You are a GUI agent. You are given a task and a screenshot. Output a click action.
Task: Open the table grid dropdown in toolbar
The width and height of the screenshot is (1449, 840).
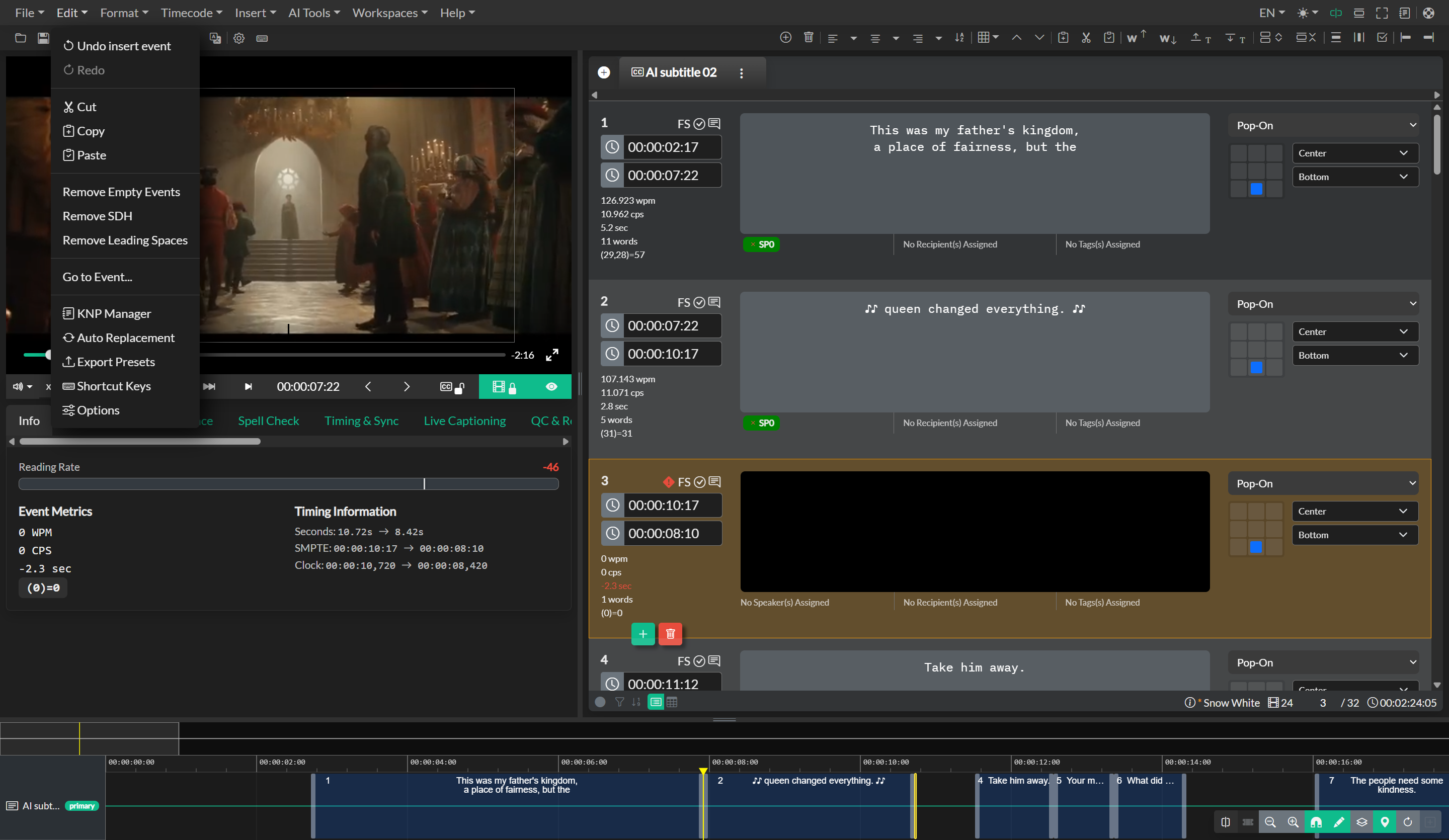coord(988,37)
